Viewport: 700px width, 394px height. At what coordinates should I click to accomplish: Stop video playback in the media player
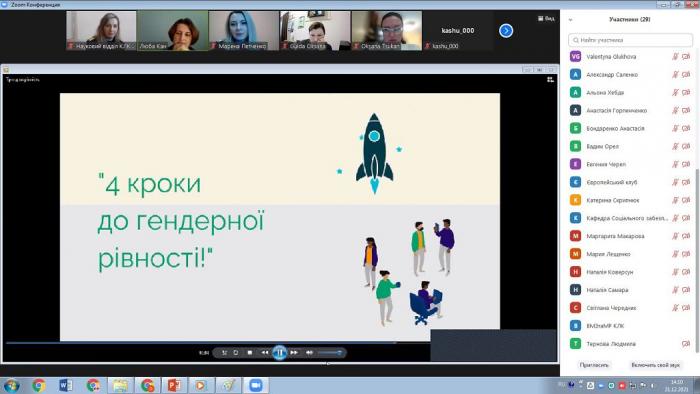(x=250, y=353)
